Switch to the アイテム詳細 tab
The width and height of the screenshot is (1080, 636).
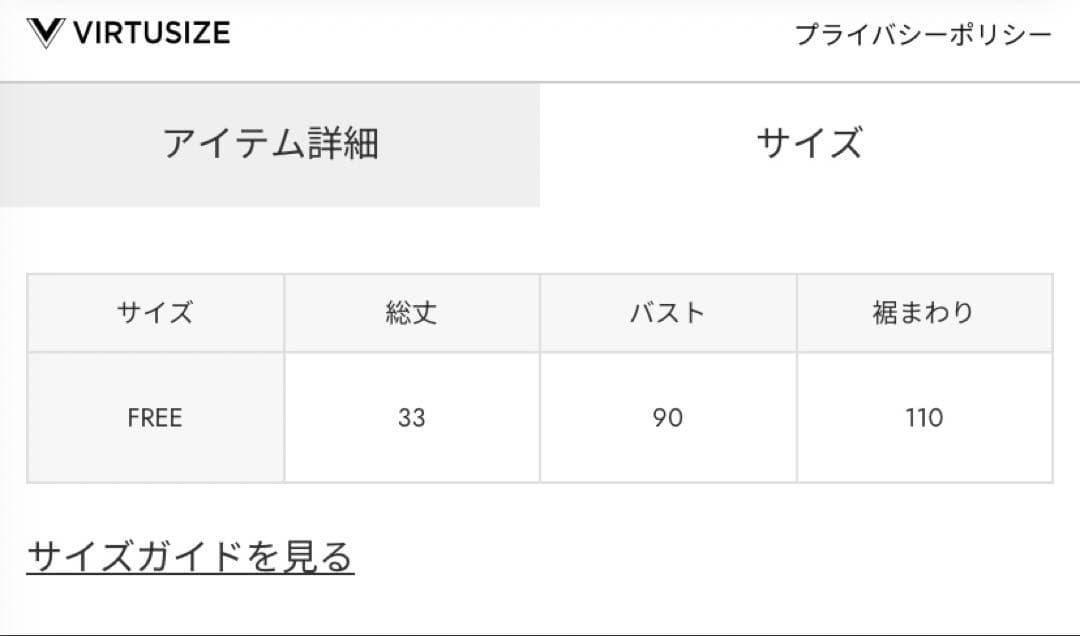coord(270,144)
